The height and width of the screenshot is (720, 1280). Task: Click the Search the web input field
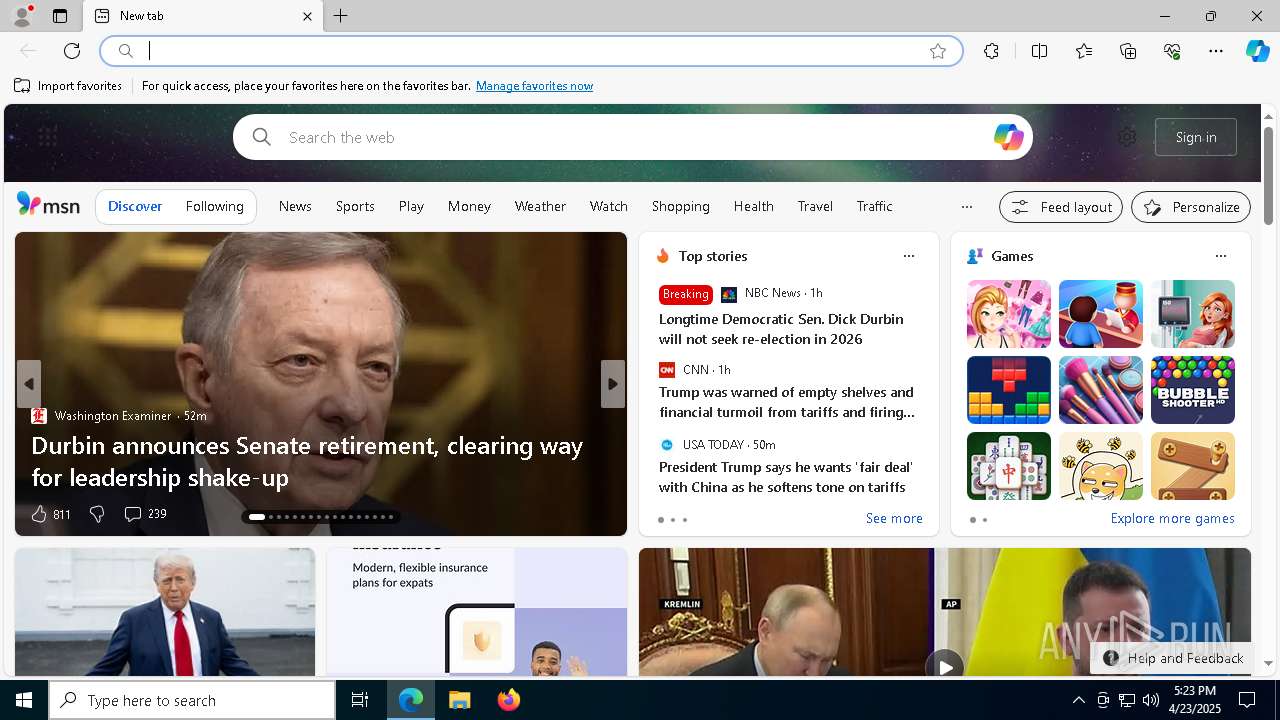[x=632, y=137]
